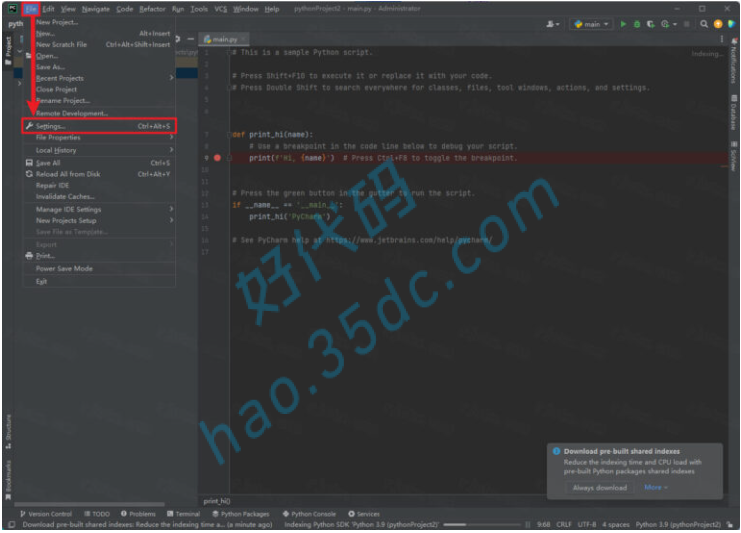This screenshot has height=533, width=741.
Task: Click 4 spaces indent status
Action: 616,524
